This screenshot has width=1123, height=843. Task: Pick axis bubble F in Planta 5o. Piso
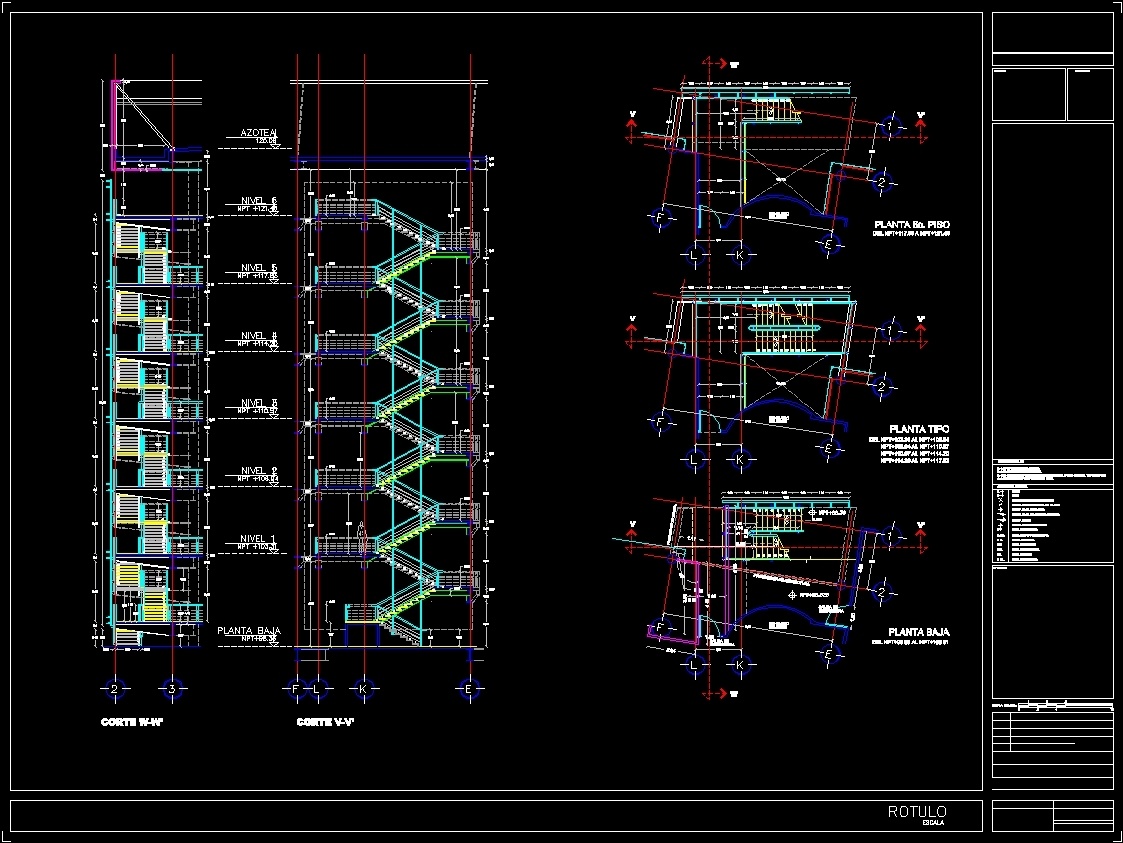coord(660,218)
